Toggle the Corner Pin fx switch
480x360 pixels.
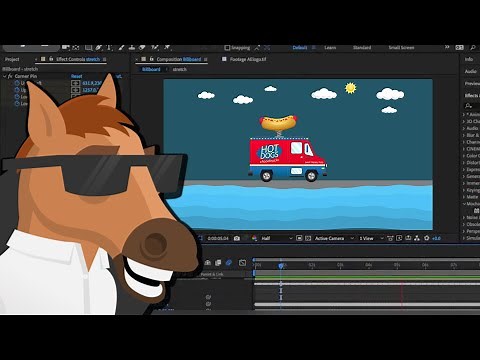coord(10,76)
